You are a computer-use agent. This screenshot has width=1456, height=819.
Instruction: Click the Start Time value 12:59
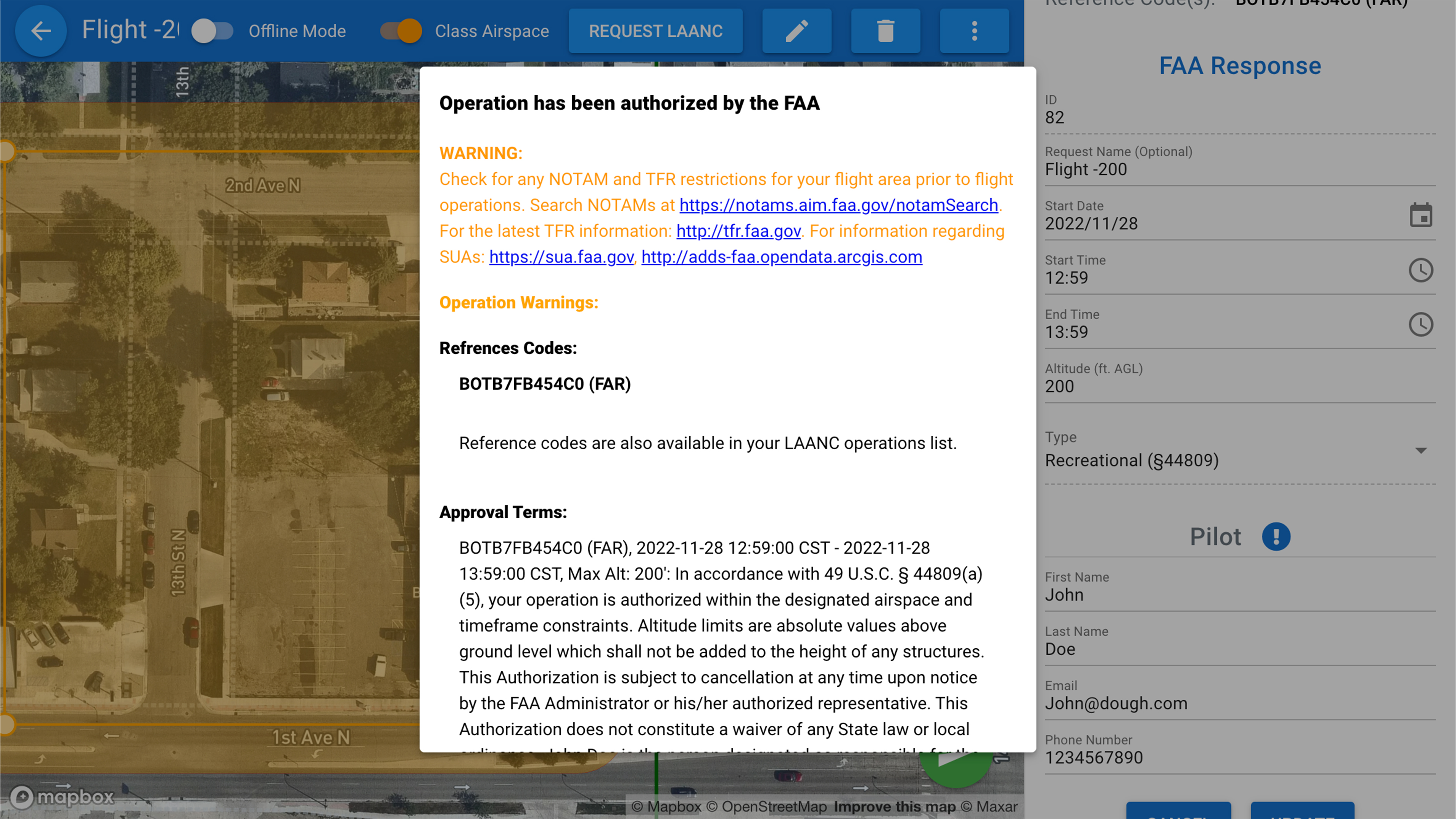coord(1067,278)
